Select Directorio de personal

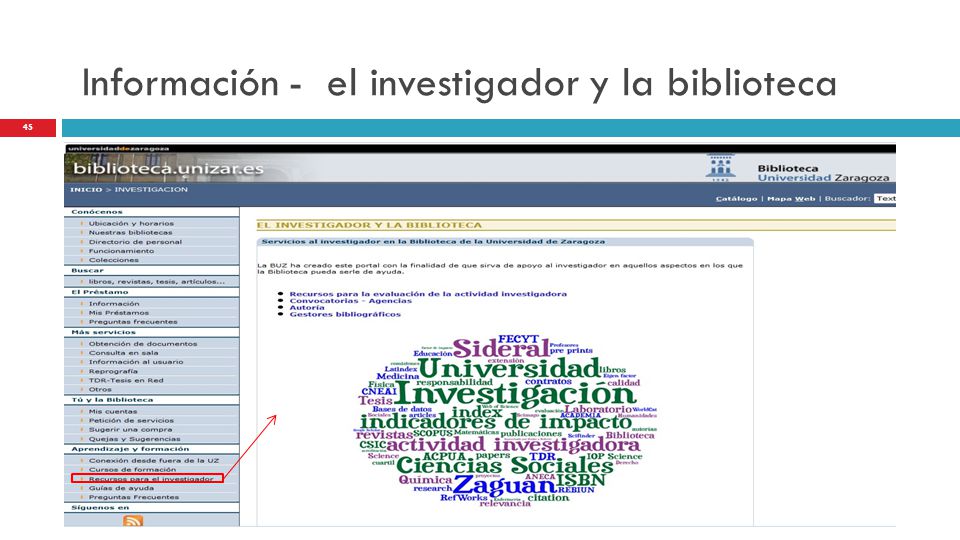[x=135, y=242]
